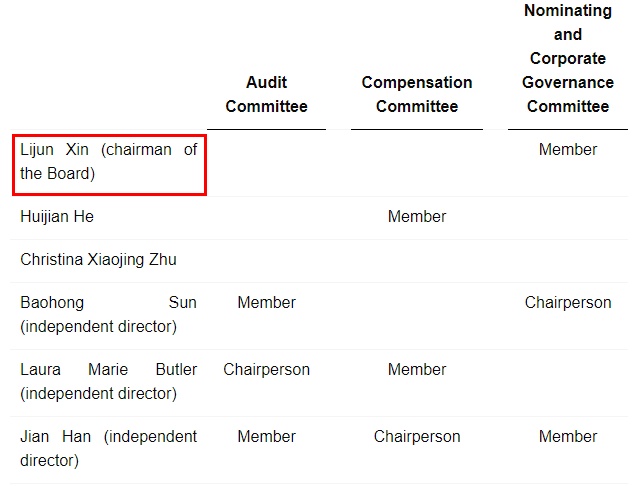Image resolution: width=638 pixels, height=486 pixels.
Task: Click Jian Han's Audit Committee Member cell
Action: [266, 436]
